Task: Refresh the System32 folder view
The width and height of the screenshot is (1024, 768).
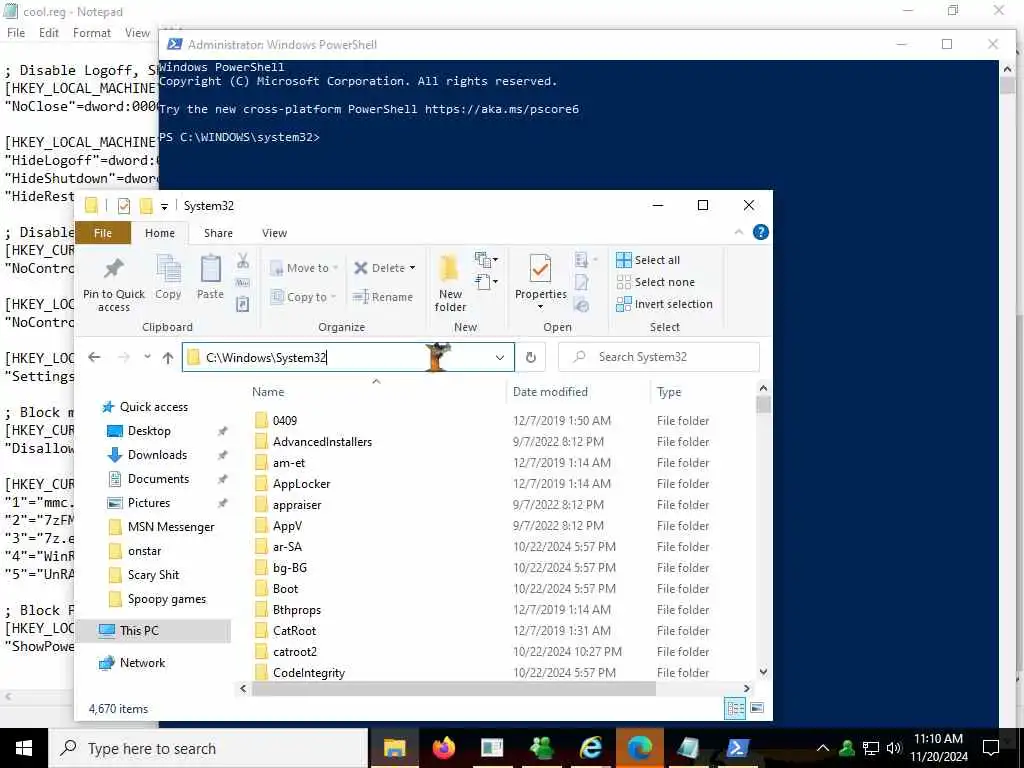Action: [531, 357]
